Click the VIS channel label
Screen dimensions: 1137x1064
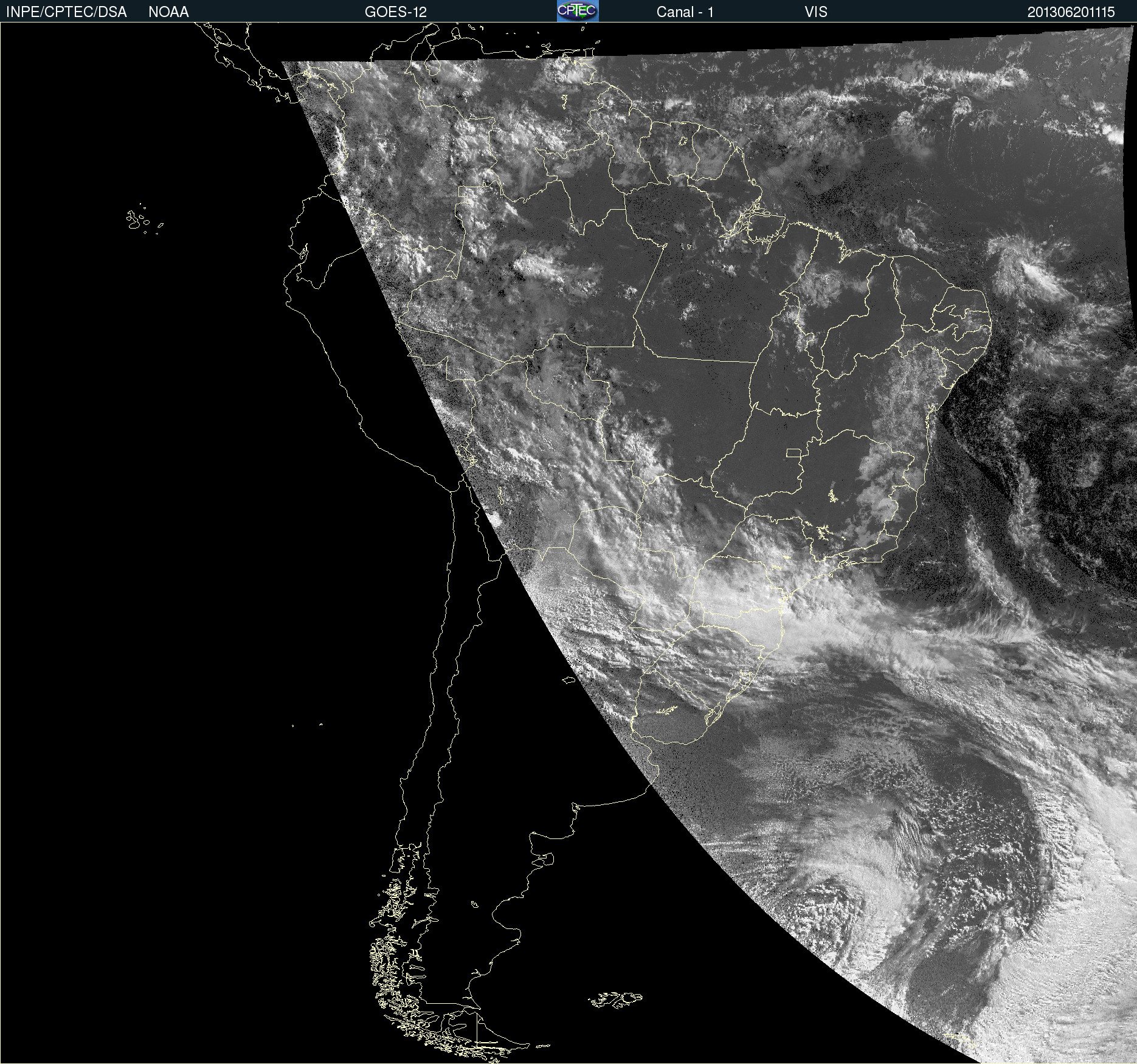pyautogui.click(x=815, y=12)
